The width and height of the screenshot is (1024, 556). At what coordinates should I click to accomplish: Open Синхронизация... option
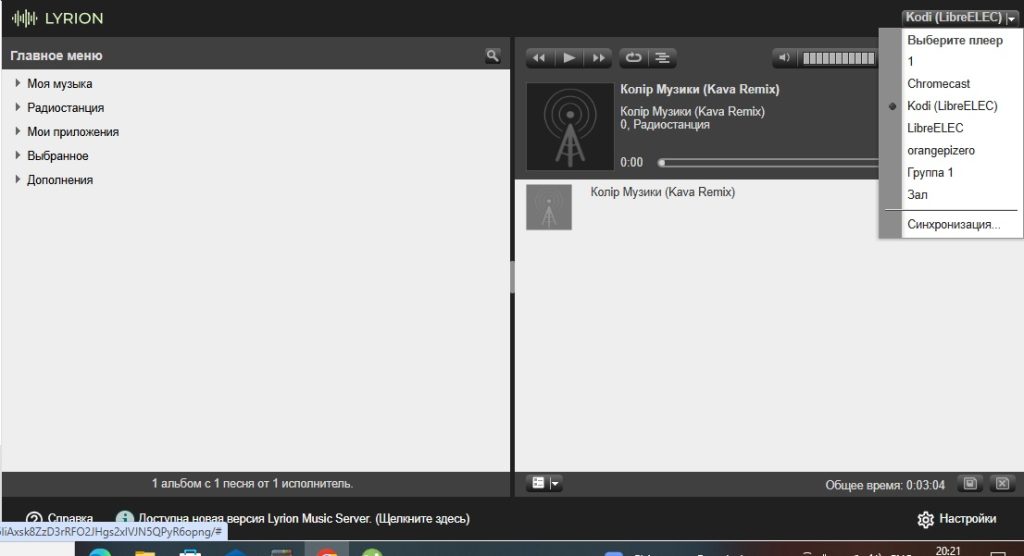pos(953,225)
